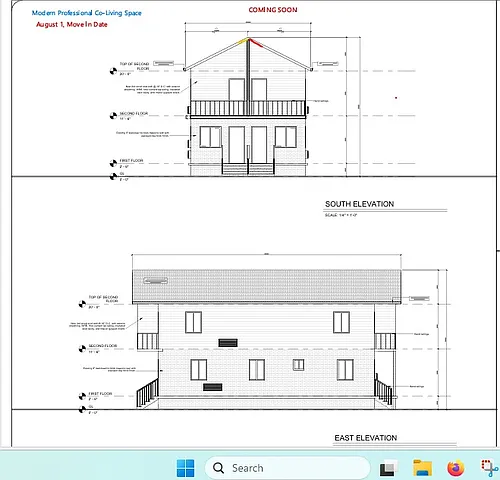Click the magnifier icon in taskbar search
This screenshot has height=480, width=500.
pyautogui.click(x=219, y=468)
